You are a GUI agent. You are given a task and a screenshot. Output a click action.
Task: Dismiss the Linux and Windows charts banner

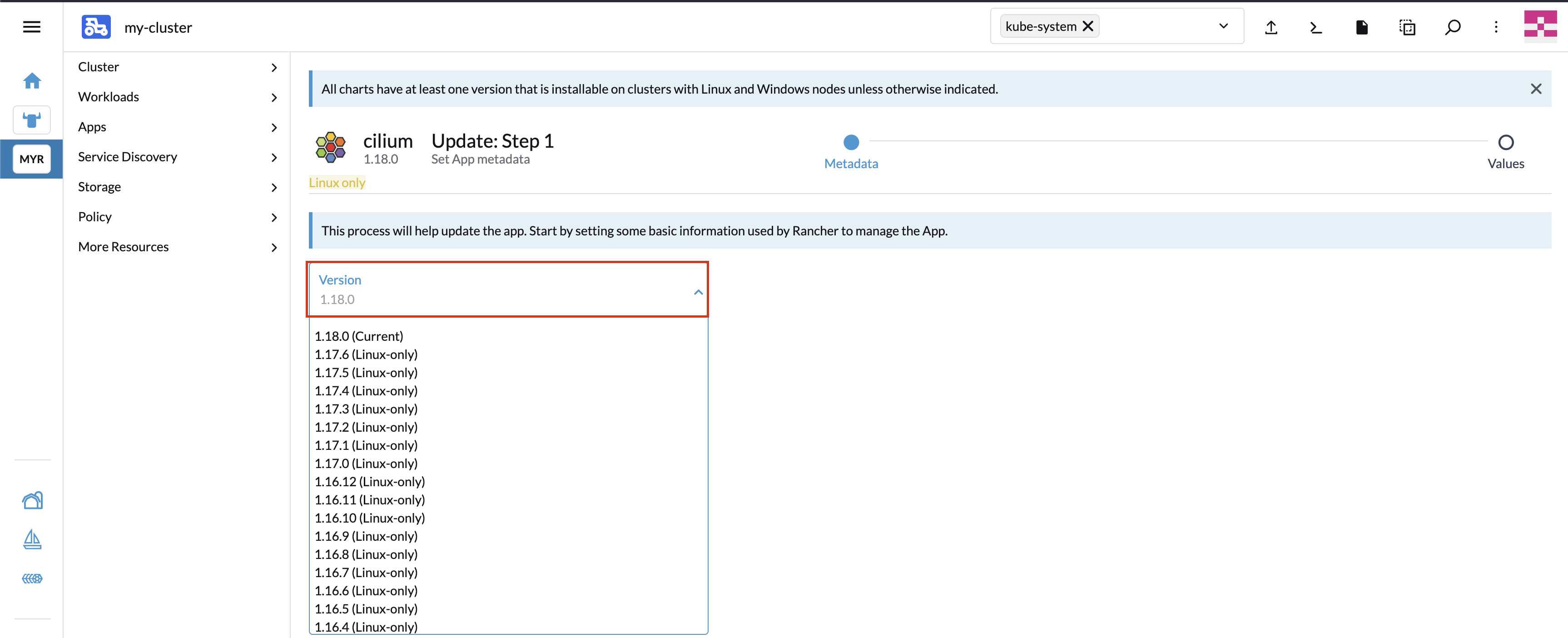(1536, 89)
